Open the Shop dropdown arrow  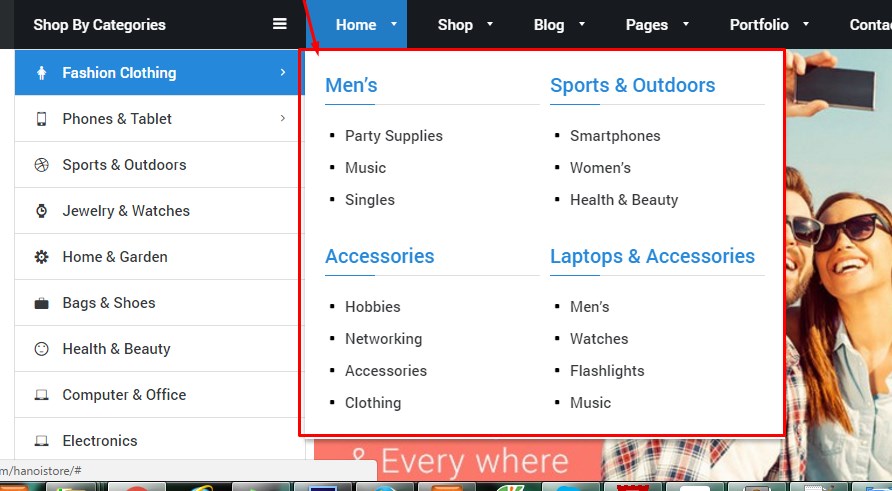pos(490,24)
